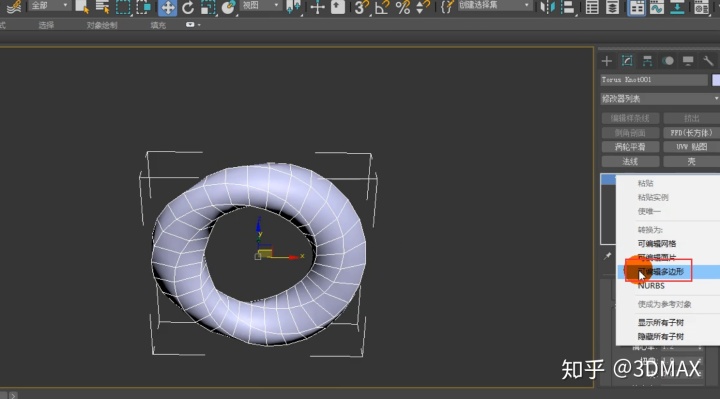Image resolution: width=720 pixels, height=399 pixels.
Task: Expand the 修改器列表 modifier list dropdown
Action: (x=660, y=99)
